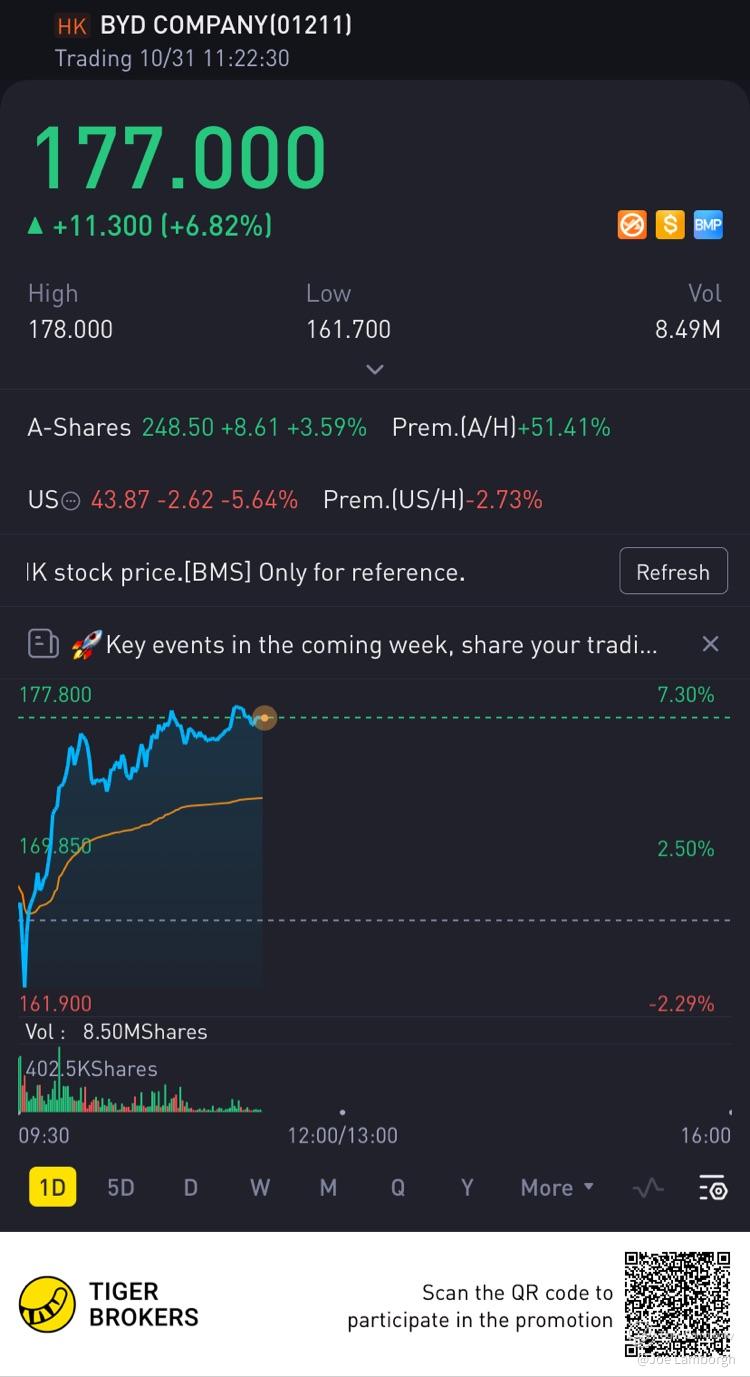
Task: Expand quote details chevron under Low
Action: [x=375, y=369]
